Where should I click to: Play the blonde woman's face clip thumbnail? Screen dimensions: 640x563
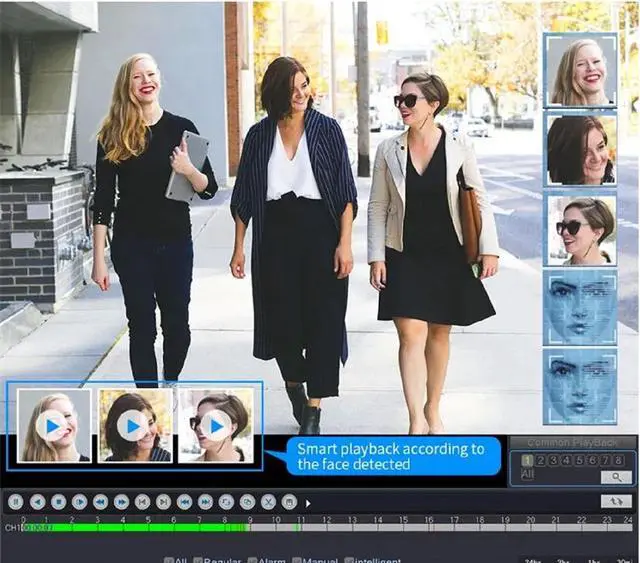pyautogui.click(x=52, y=426)
